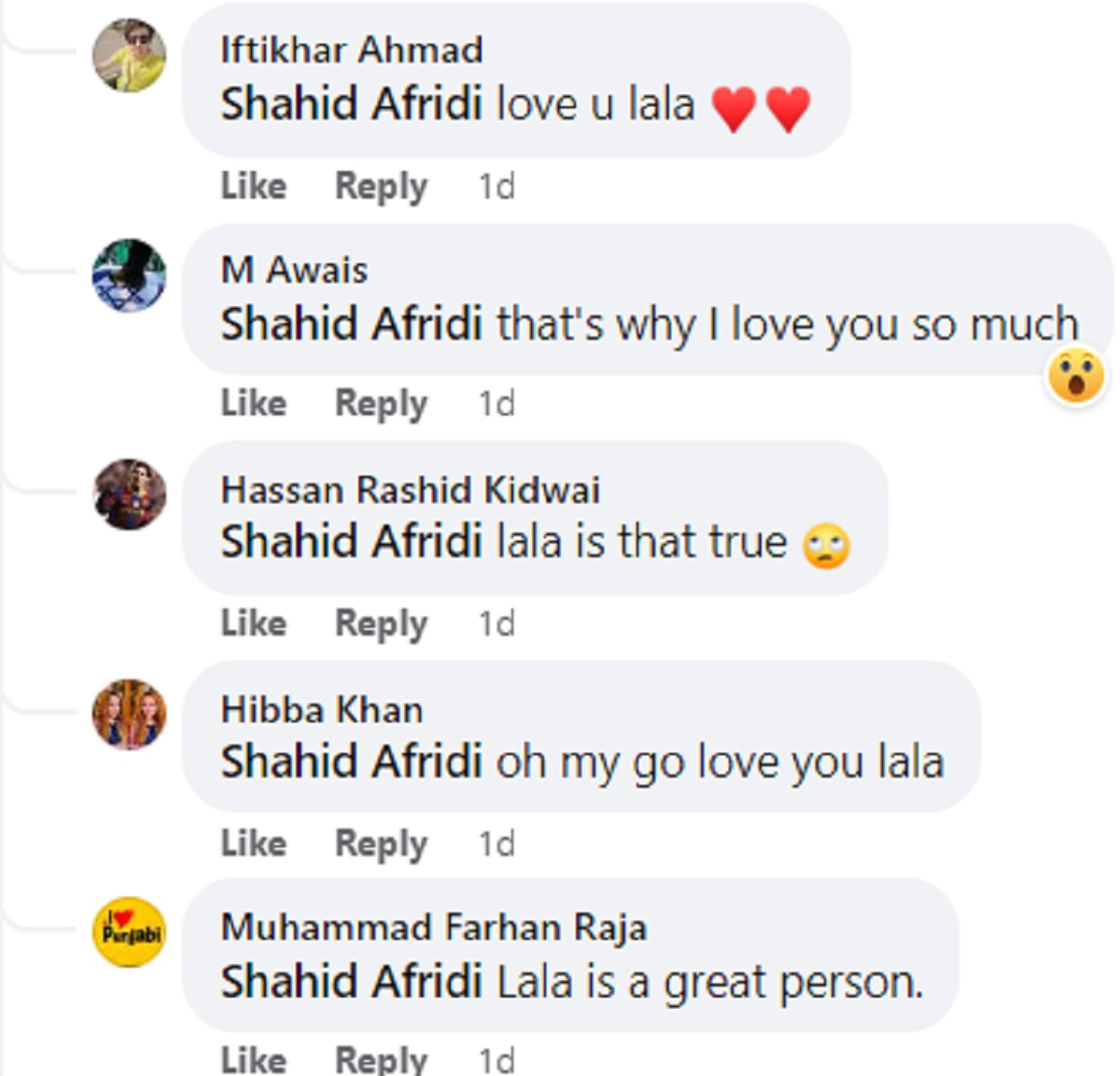Open Muhammad Farhan Raja's Punjabi avatar
The image size is (1120, 1076).
[129, 932]
